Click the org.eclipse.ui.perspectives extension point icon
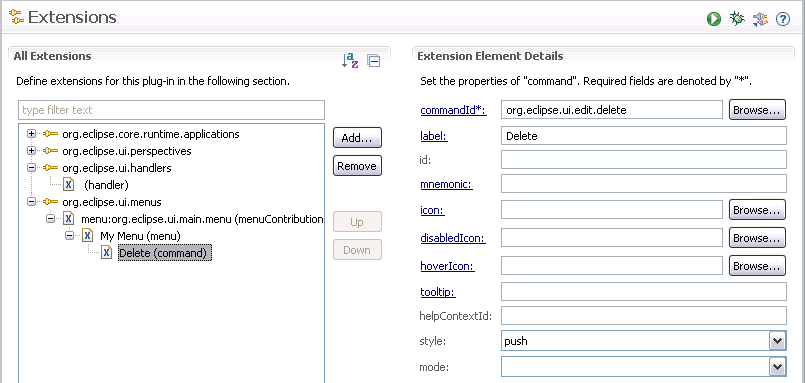Image resolution: width=805 pixels, height=383 pixels. (x=50, y=151)
